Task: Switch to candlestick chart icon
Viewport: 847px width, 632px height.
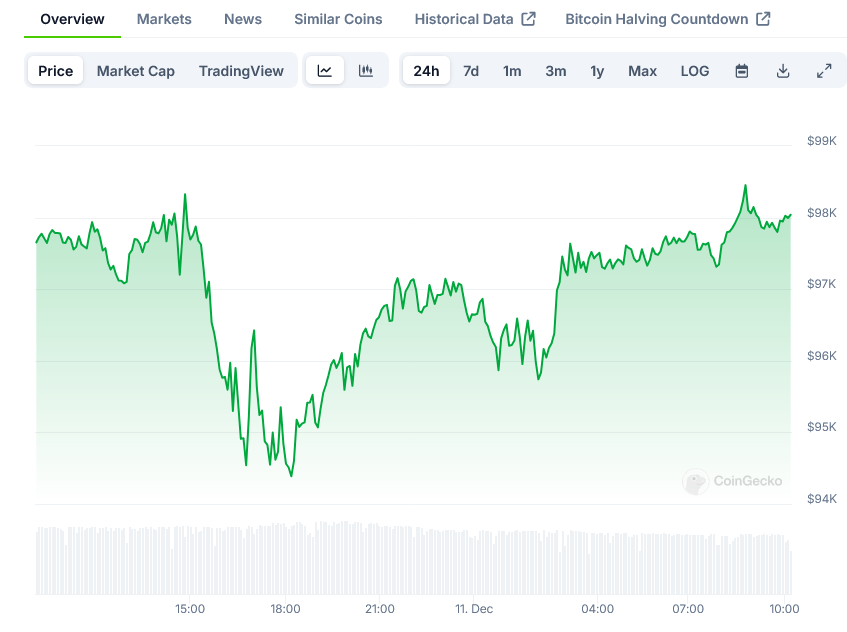Action: coord(366,71)
